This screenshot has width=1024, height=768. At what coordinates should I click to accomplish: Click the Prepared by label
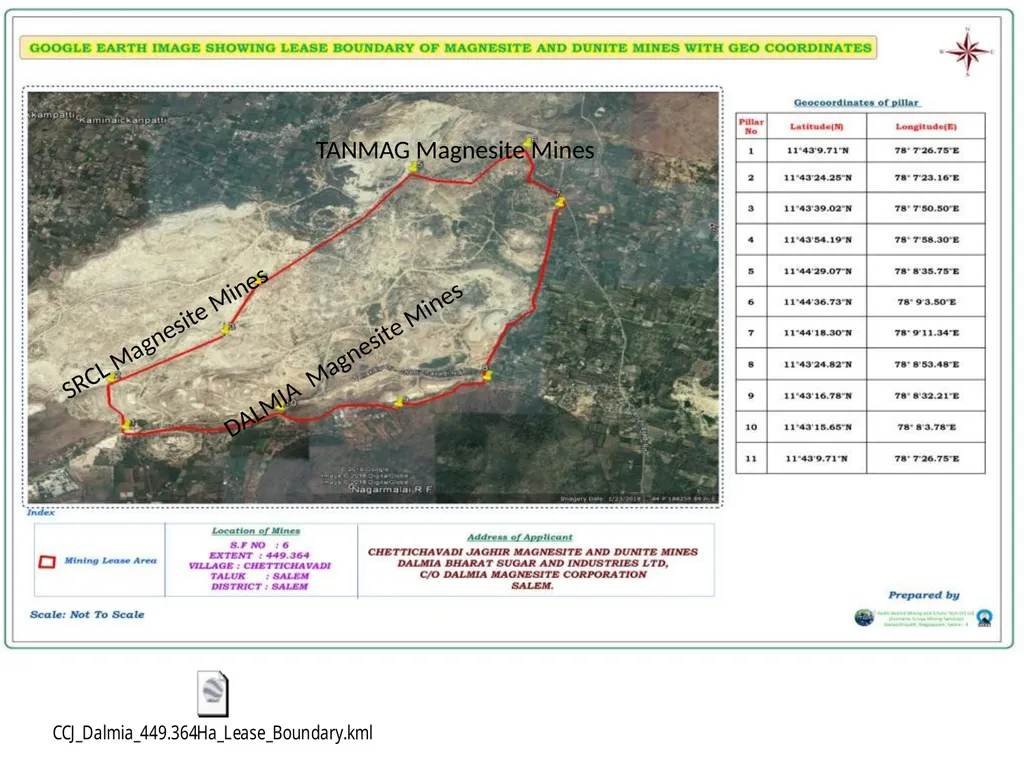(x=923, y=595)
